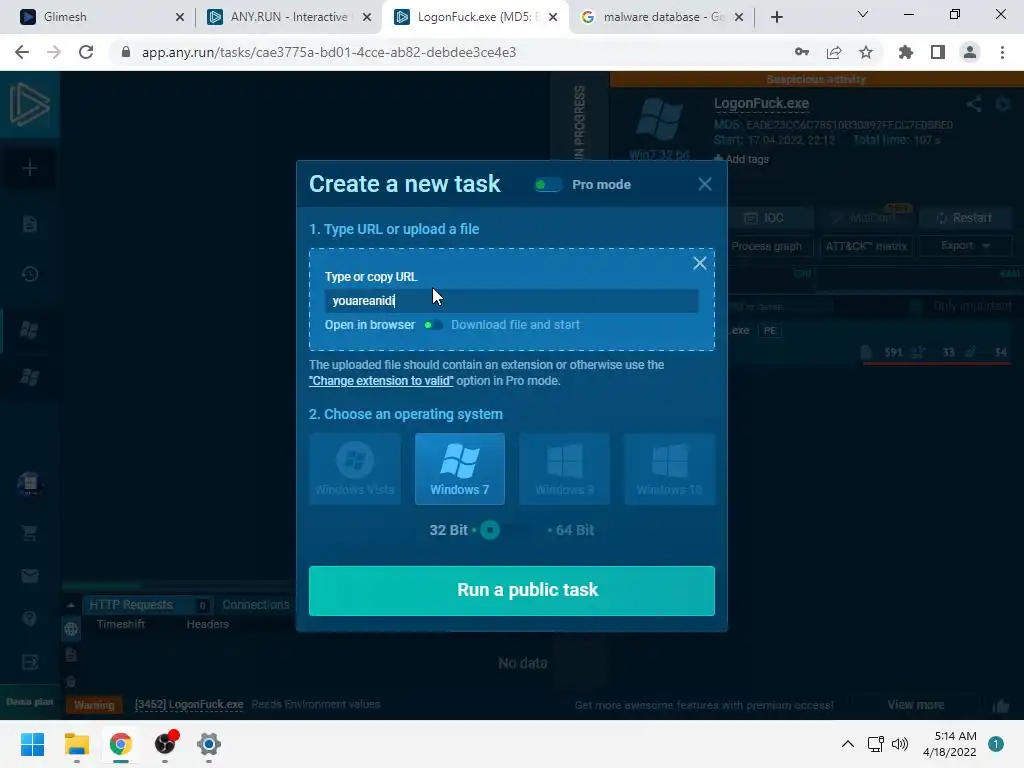1024x768 pixels.
Task: Open tab search chevron in Chrome
Action: click(x=863, y=14)
